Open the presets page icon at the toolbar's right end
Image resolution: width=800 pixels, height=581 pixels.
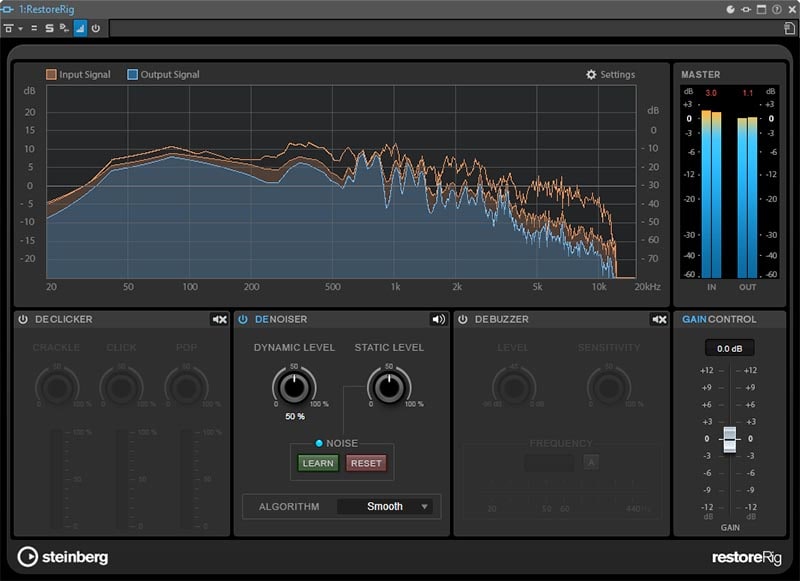789,29
